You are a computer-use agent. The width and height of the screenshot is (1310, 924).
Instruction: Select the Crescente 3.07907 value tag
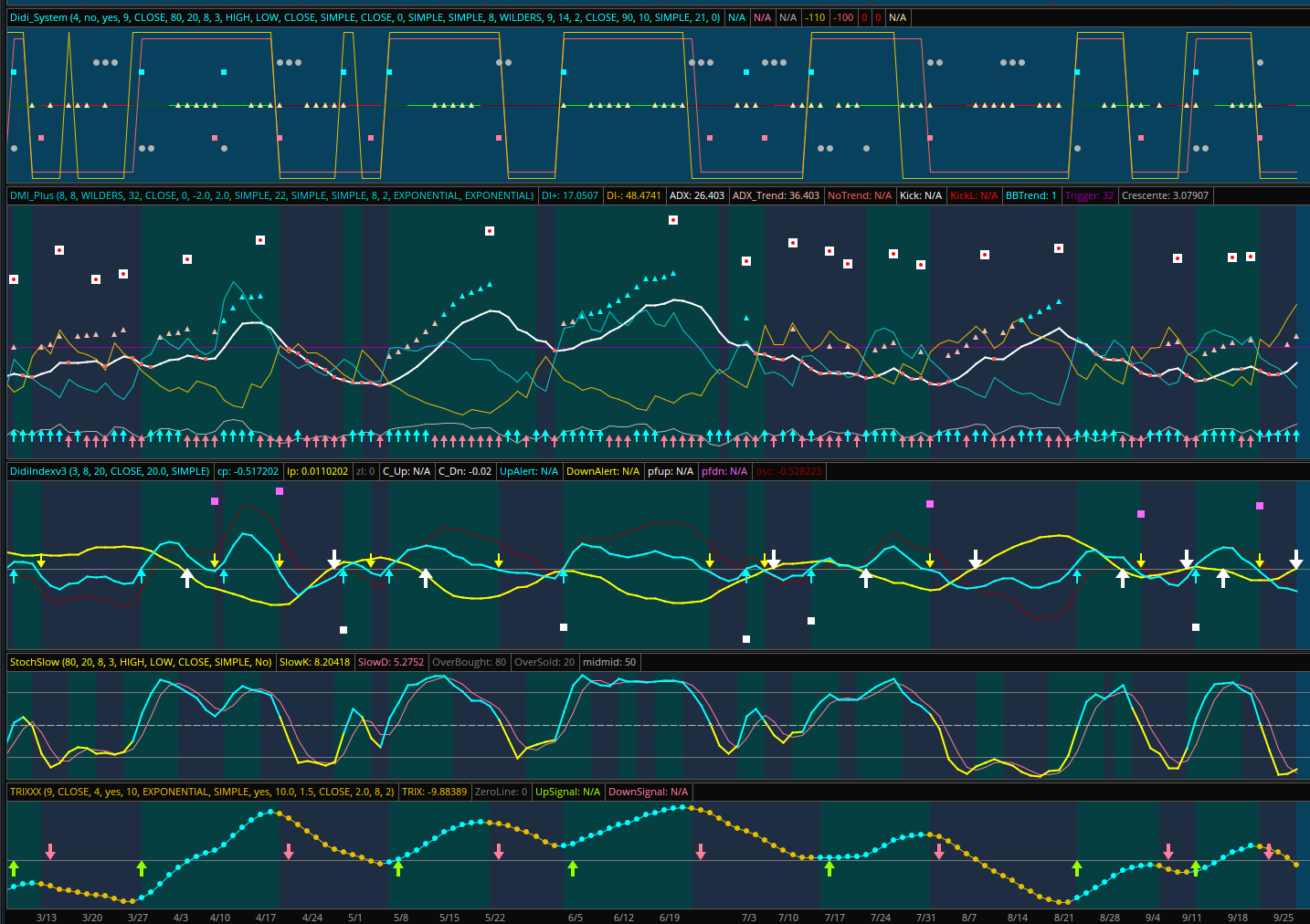tap(1165, 195)
